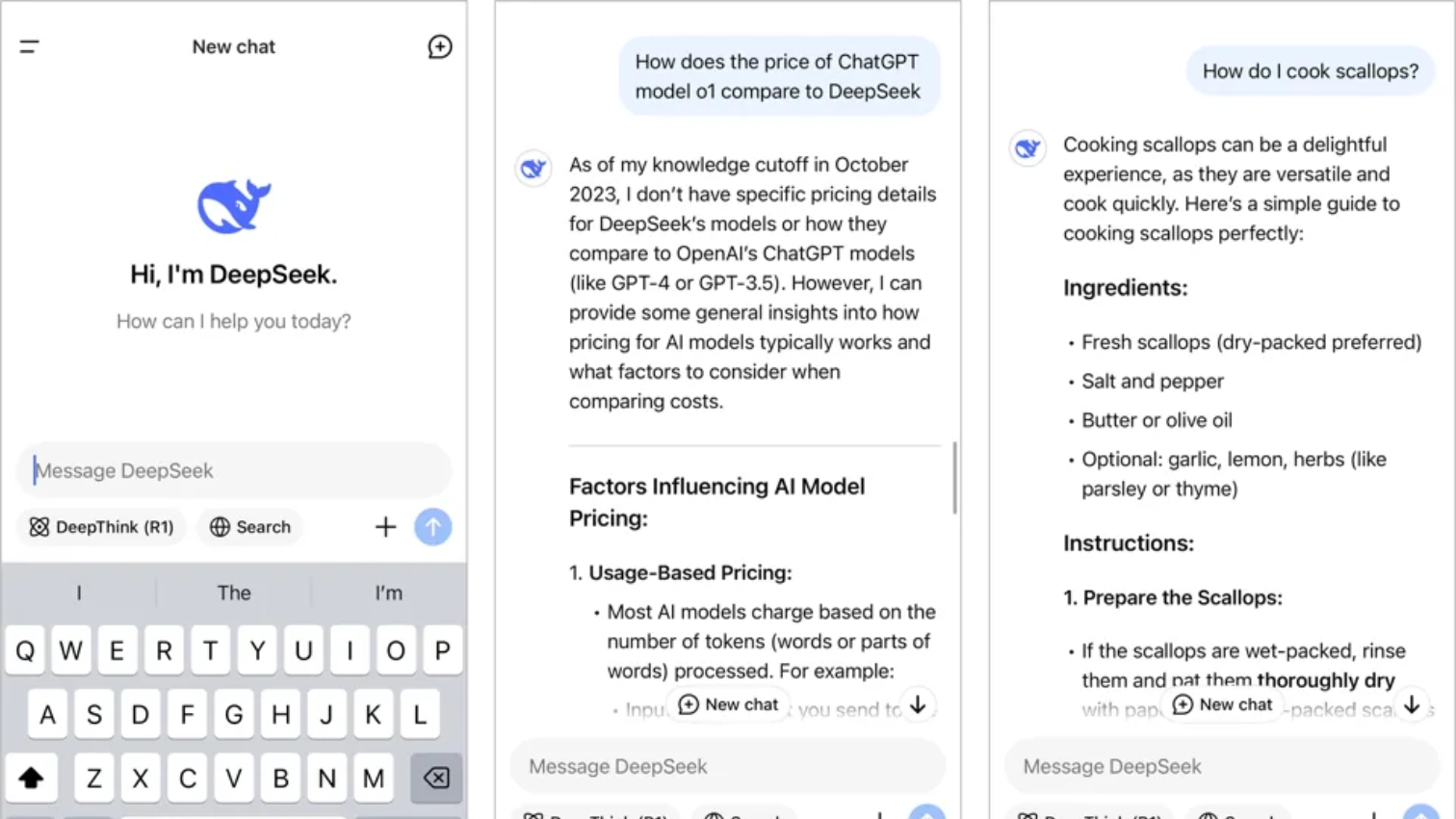The height and width of the screenshot is (819, 1456).
Task: Tap the T key on the keyboard
Action: 210,650
